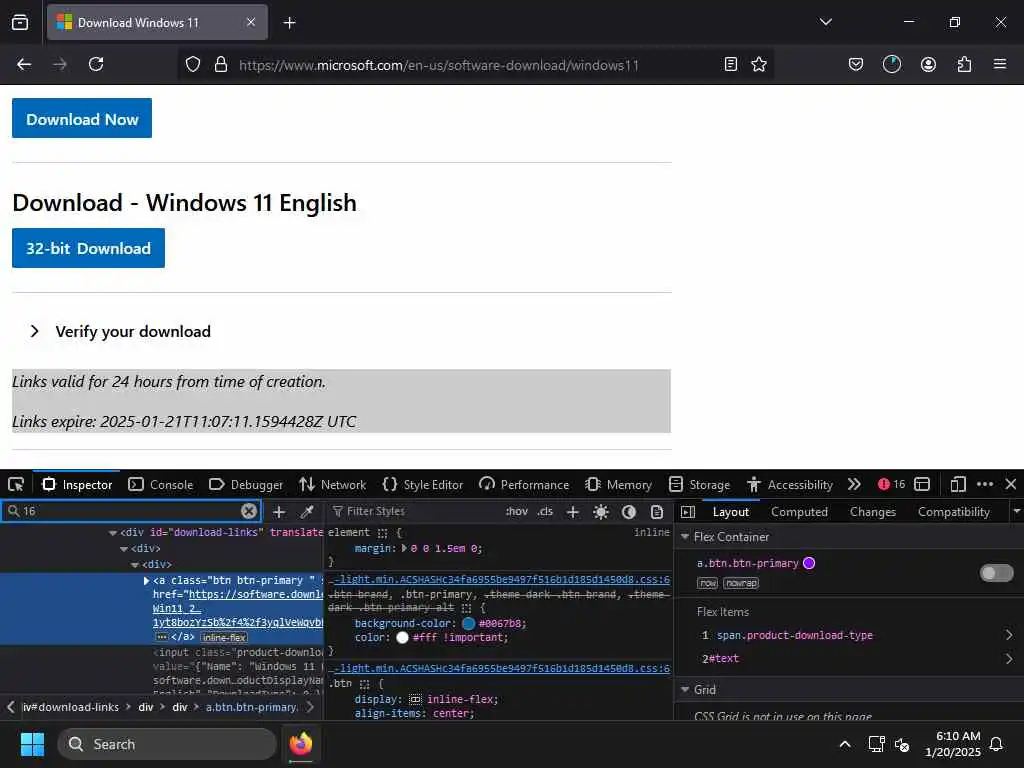Toggle reader view icon
The height and width of the screenshot is (768, 1024).
(731, 64)
